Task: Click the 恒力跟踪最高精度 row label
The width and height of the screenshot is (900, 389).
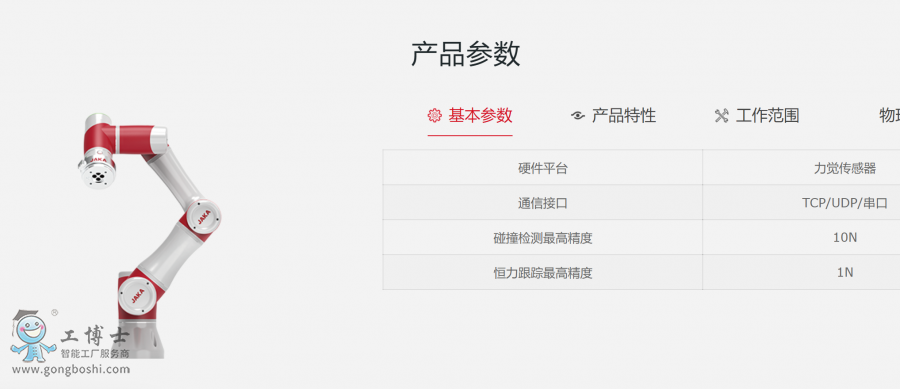Action: click(x=542, y=273)
